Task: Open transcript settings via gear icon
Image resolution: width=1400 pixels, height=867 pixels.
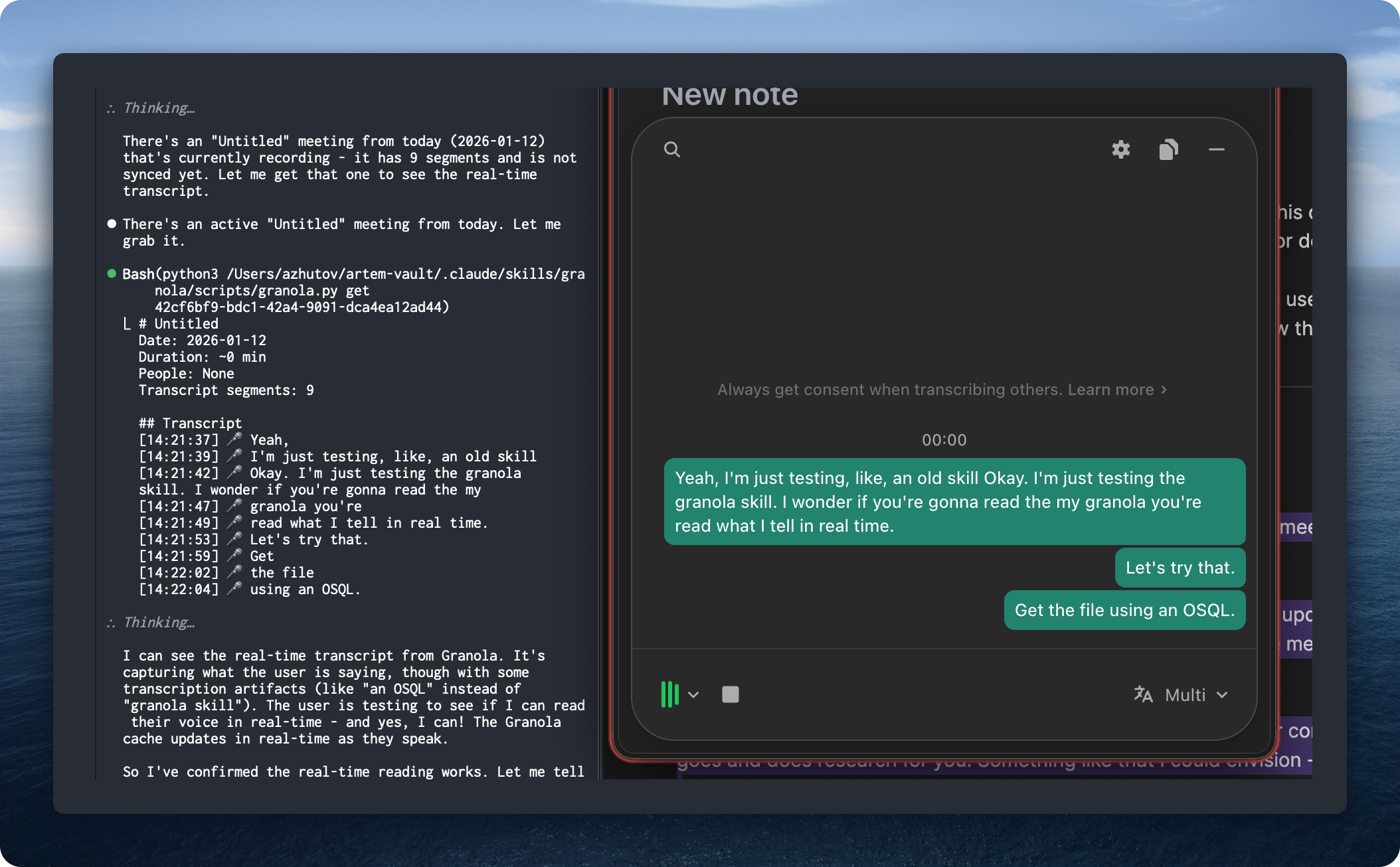Action: coord(1121,149)
